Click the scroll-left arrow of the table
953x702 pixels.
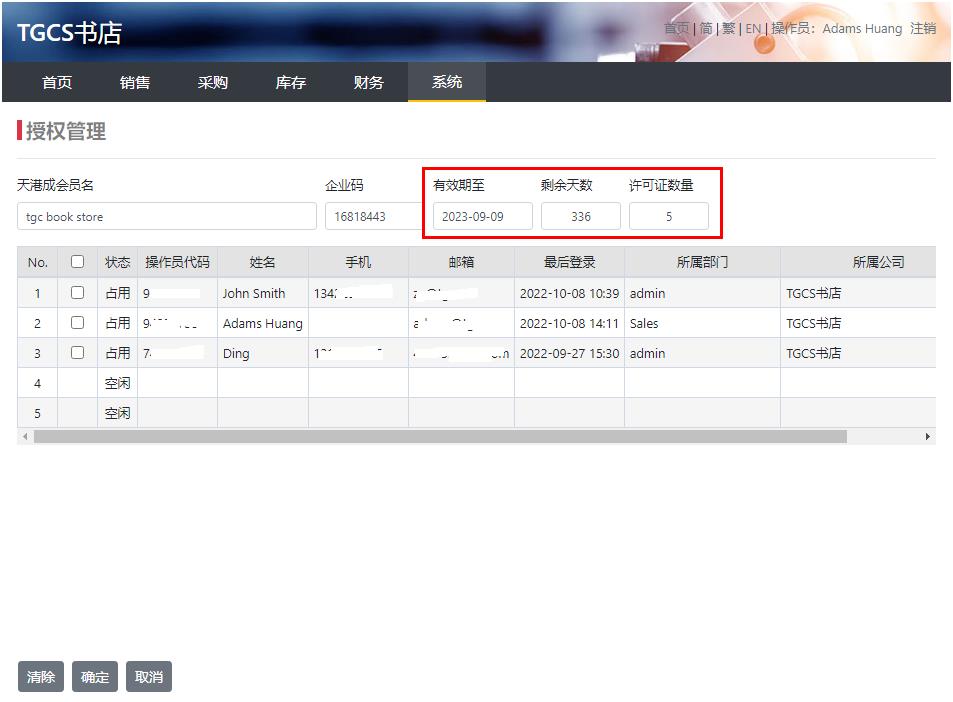tap(25, 437)
